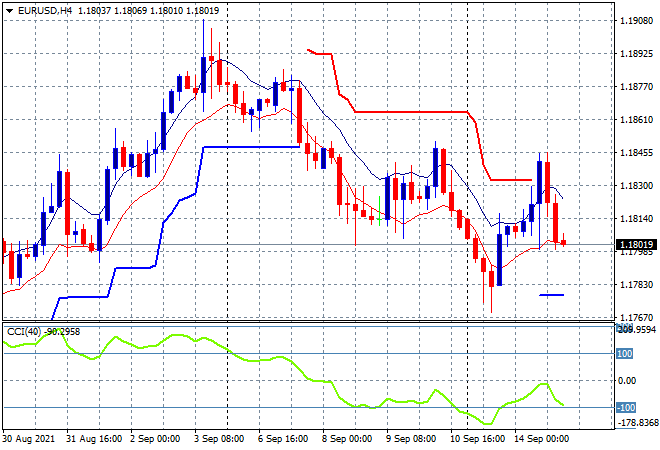The height and width of the screenshot is (450, 660).
Task: Click the 30 Aug 2021 date label
Action: pos(29,439)
